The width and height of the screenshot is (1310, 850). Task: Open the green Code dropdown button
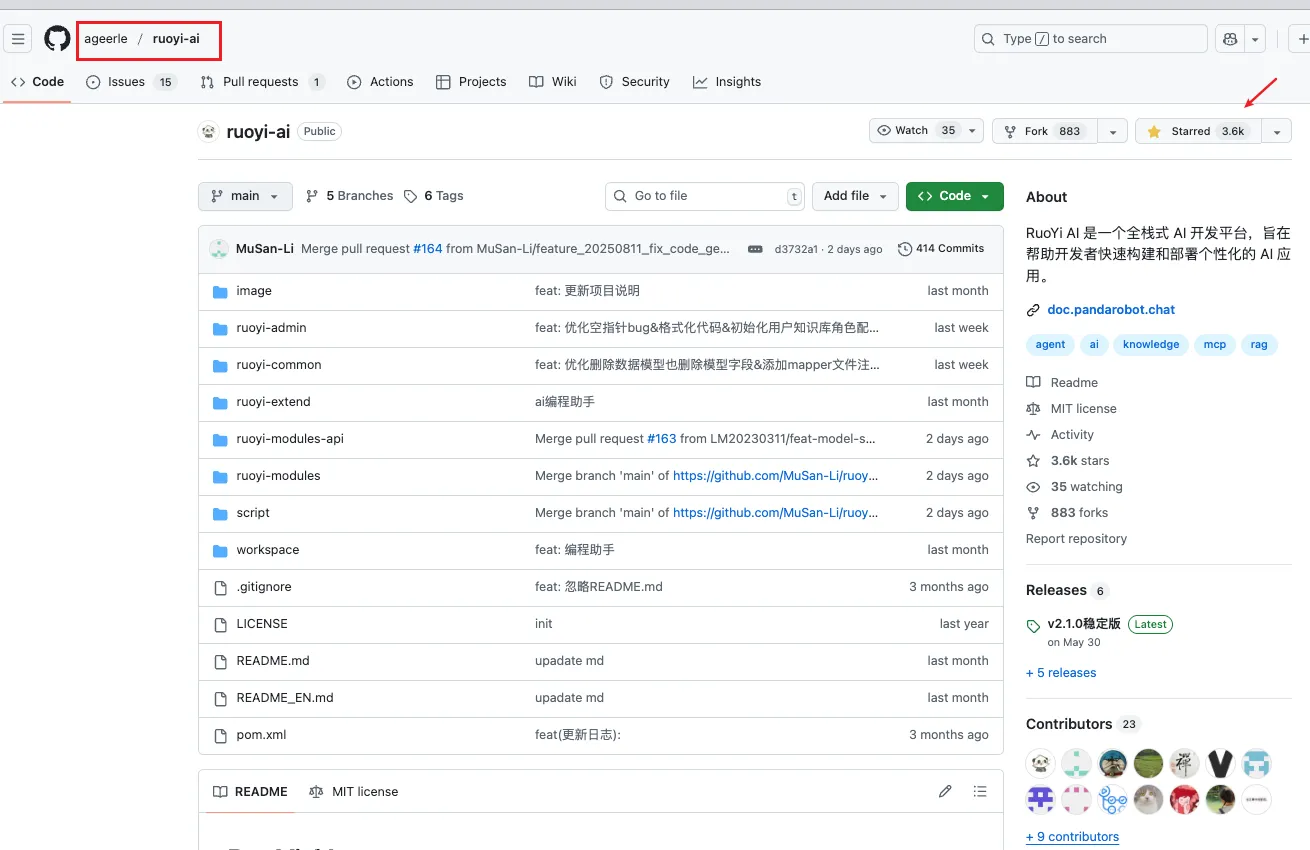point(954,196)
